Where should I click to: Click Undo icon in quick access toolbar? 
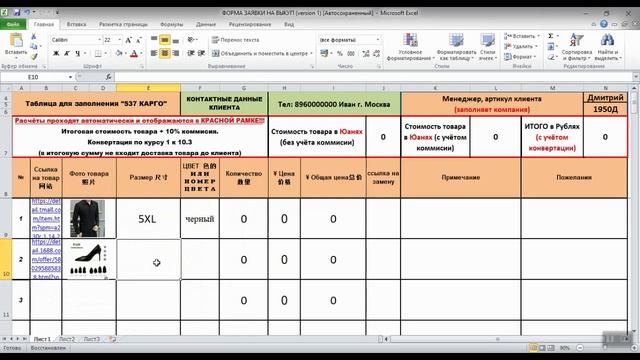click(x=27, y=13)
